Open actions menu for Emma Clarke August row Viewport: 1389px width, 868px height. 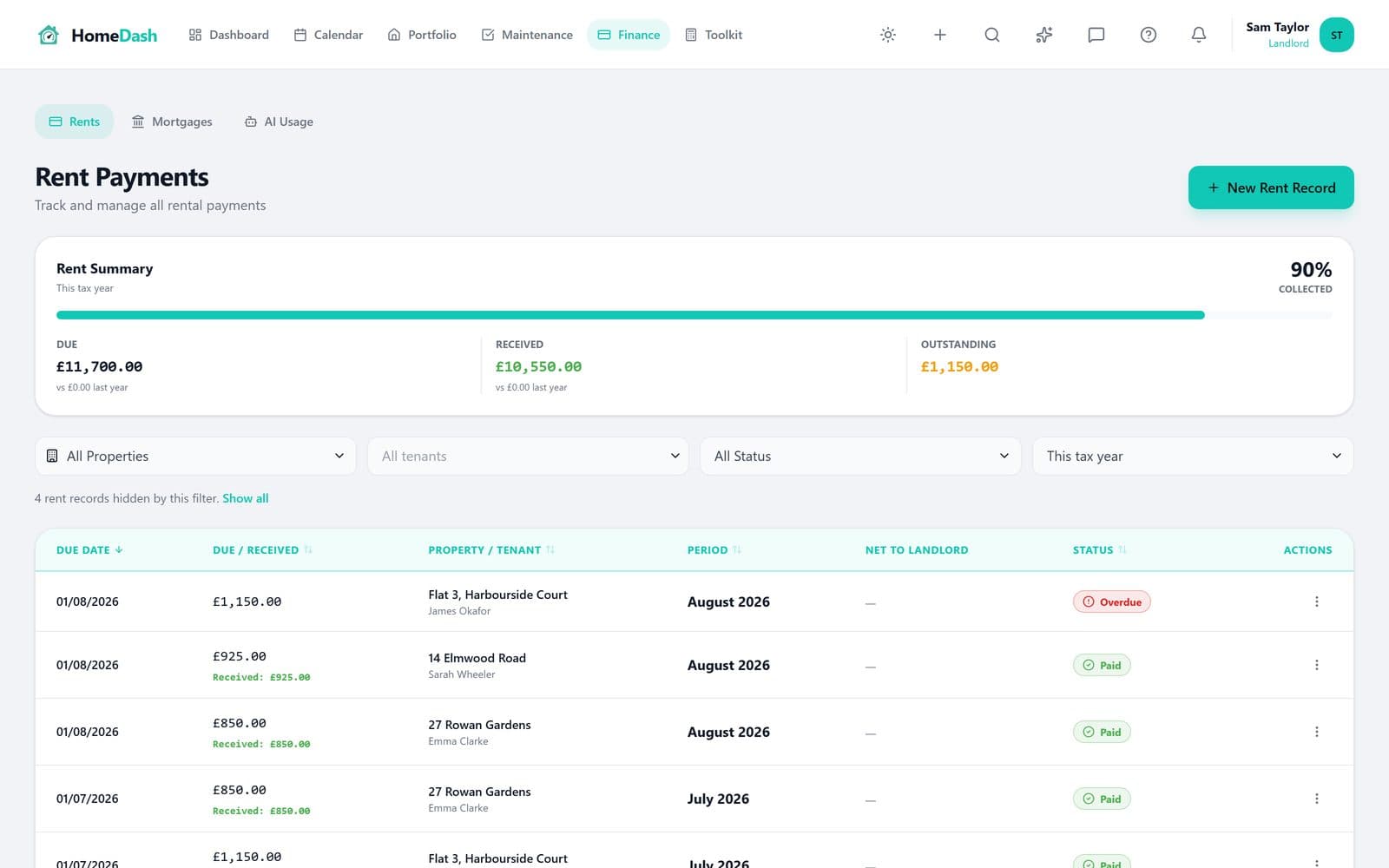pos(1316,732)
